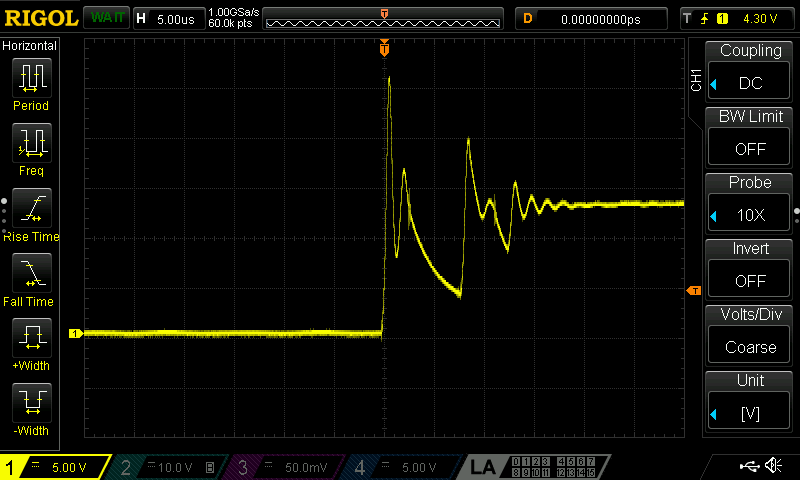Click the LA logic analyzer button
This screenshot has width=800, height=480.
[x=483, y=467]
